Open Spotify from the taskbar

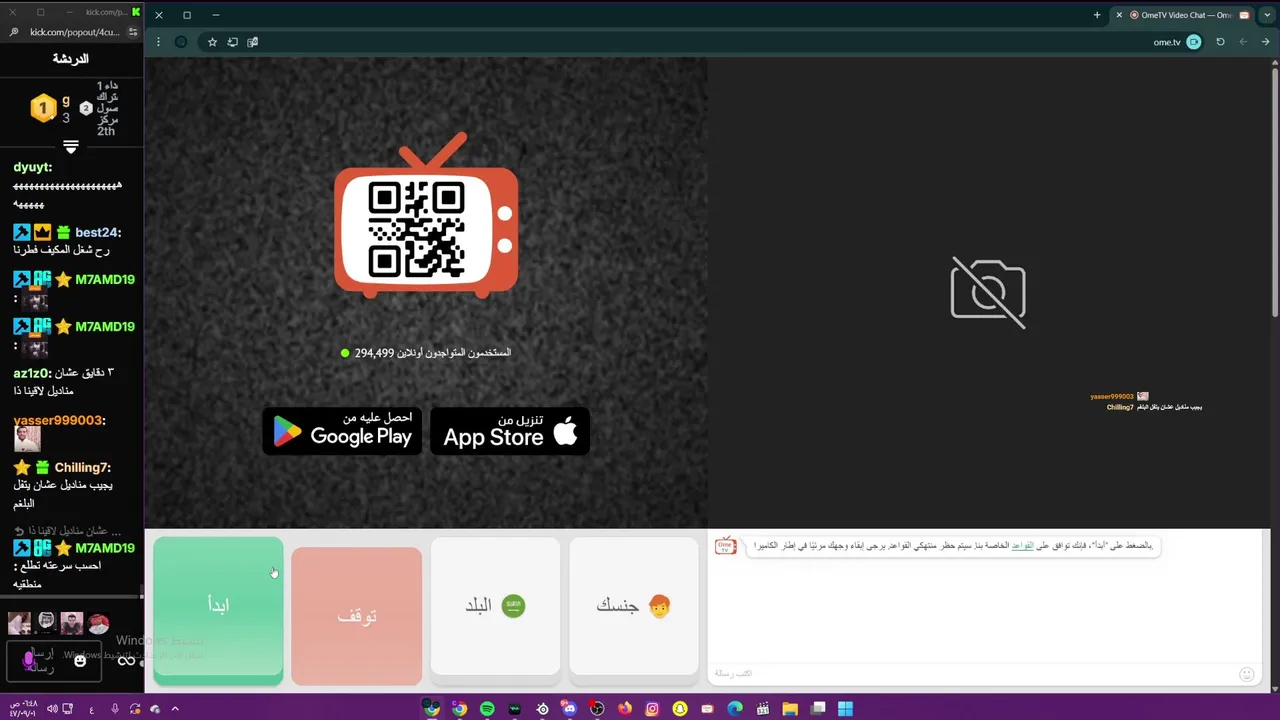click(487, 709)
